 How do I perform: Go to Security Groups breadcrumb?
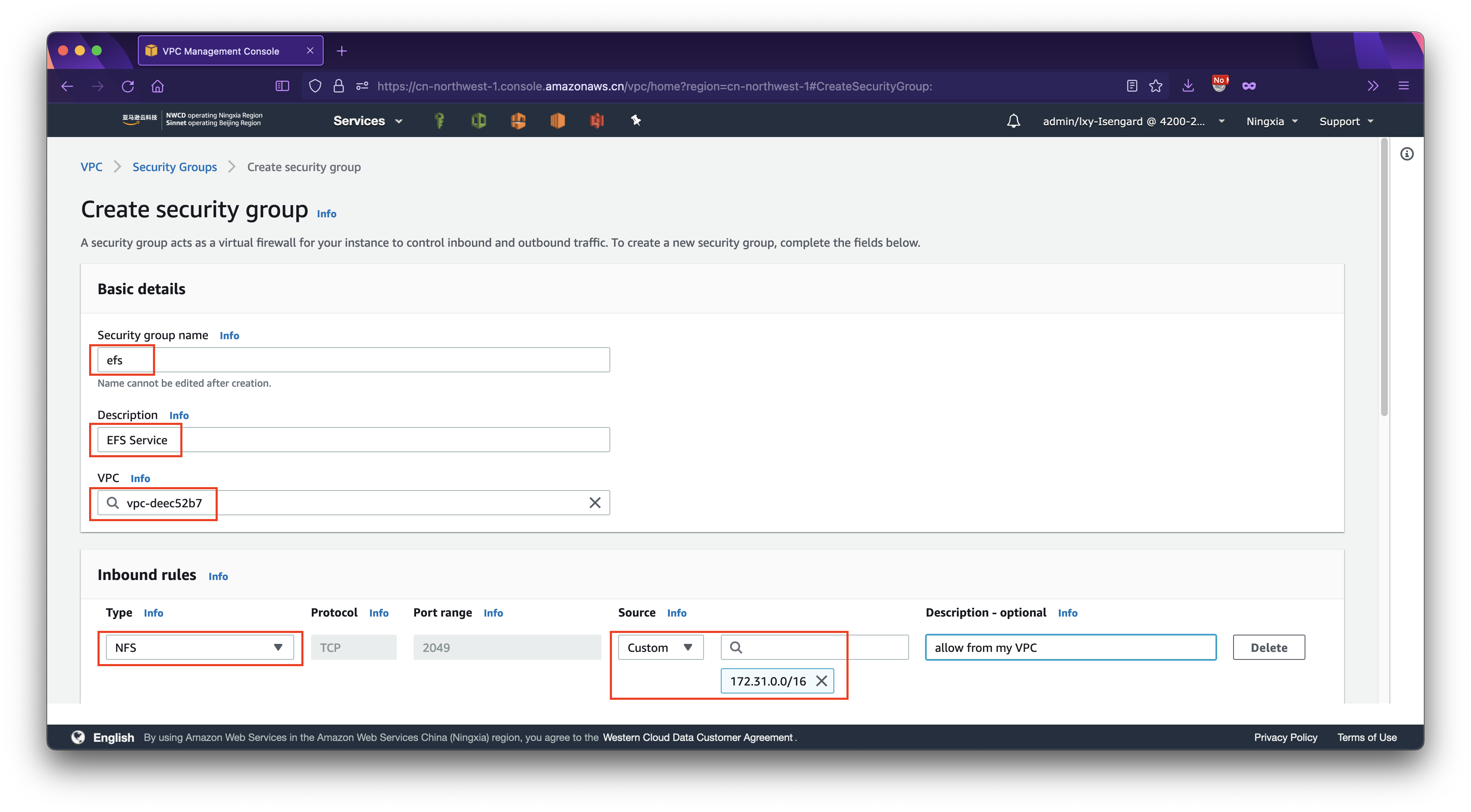(x=175, y=167)
